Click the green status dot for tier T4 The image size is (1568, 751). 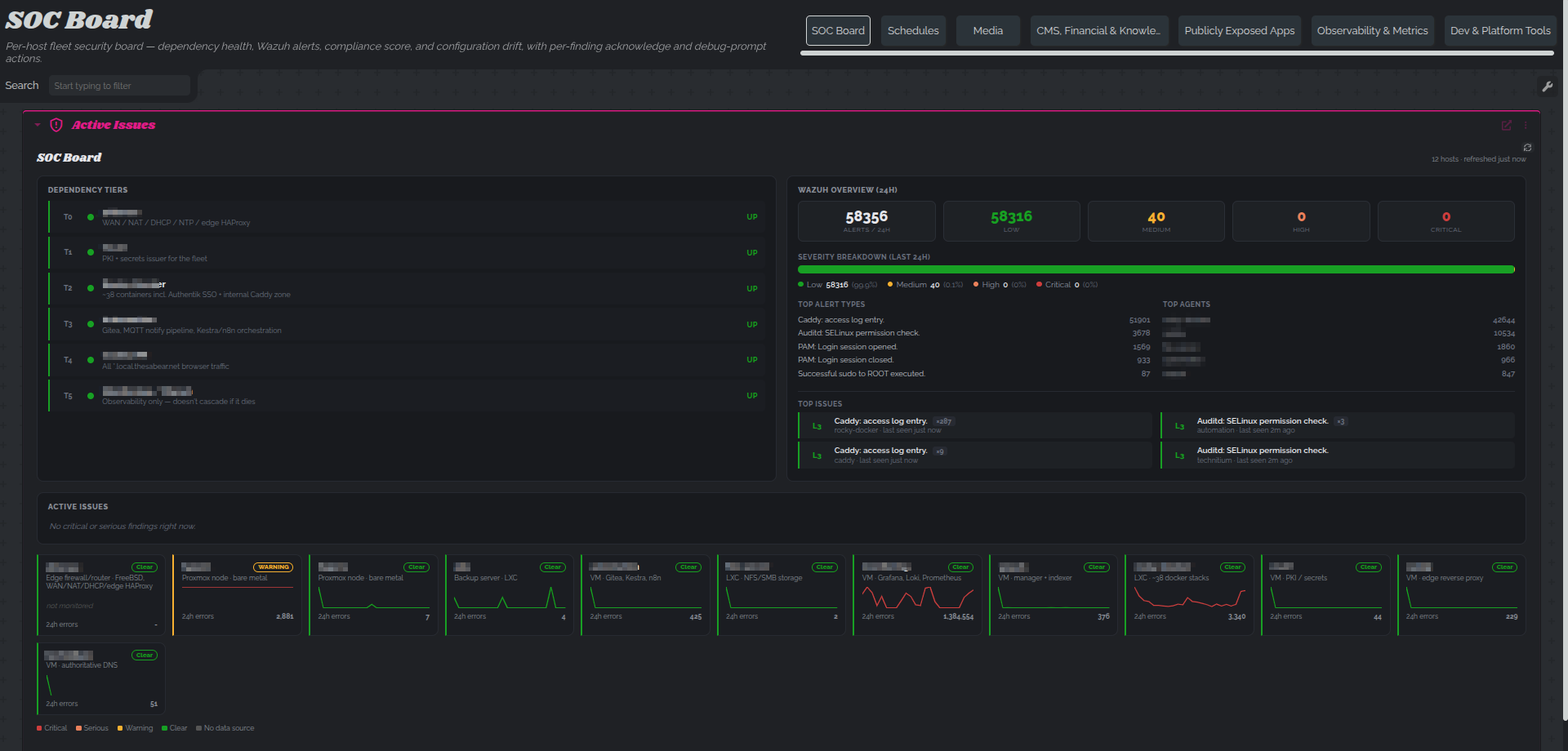click(x=91, y=360)
